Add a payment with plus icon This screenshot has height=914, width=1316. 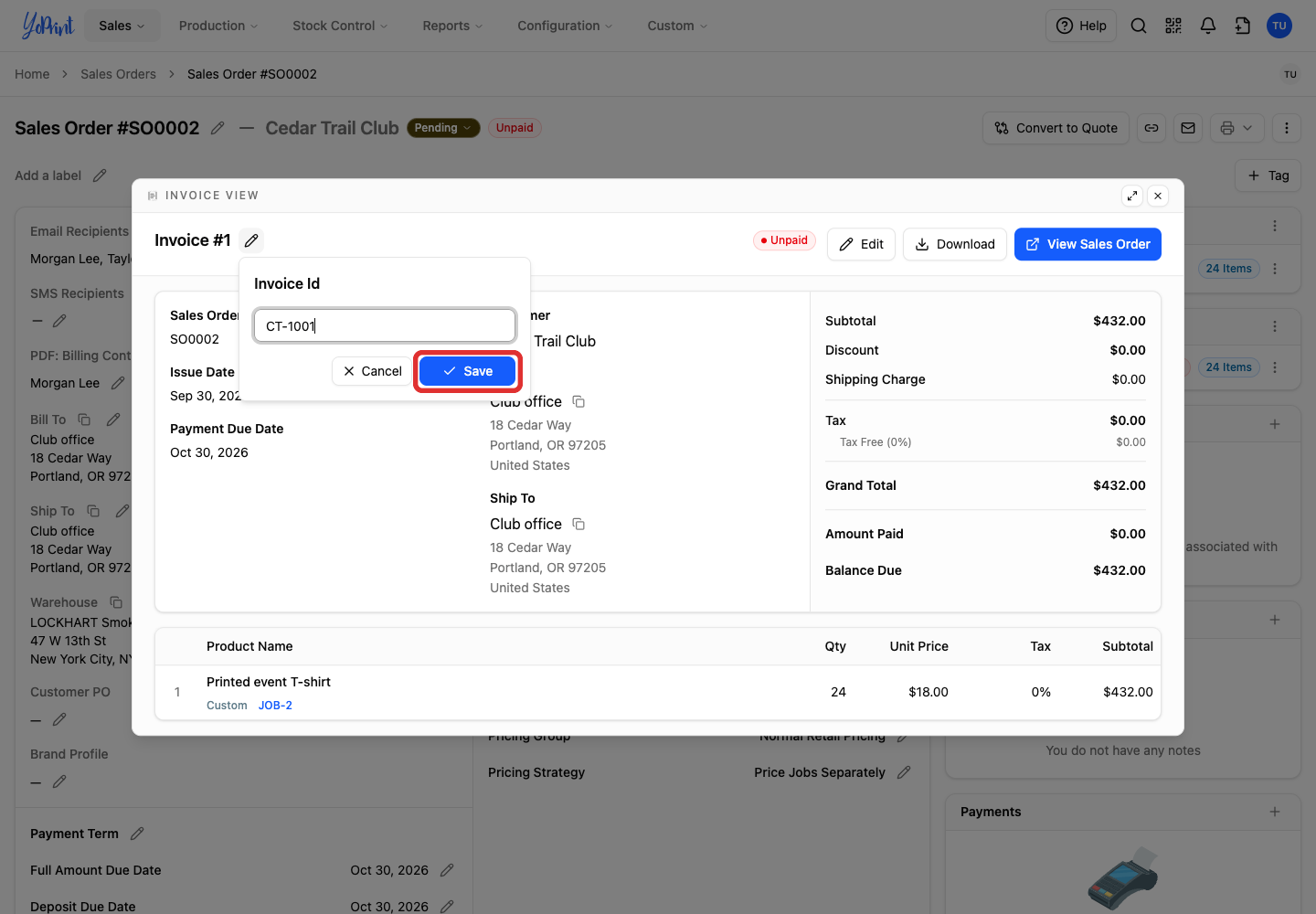1275,812
